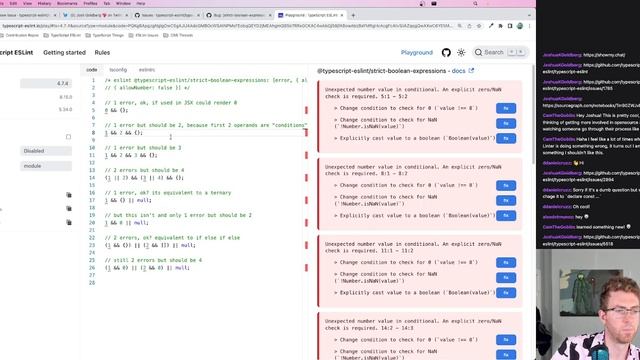Open the TypeScript Things bookmark folder
Viewport: 640px width, 360px height.
pyautogui.click(x=104, y=35)
